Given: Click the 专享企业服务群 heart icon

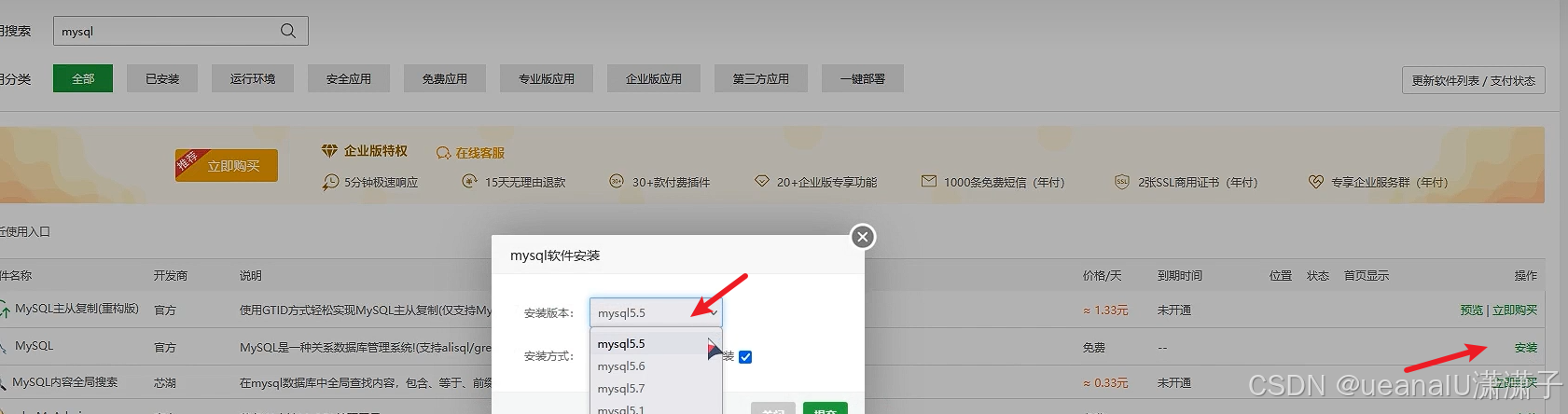Looking at the screenshot, I should 1315,182.
